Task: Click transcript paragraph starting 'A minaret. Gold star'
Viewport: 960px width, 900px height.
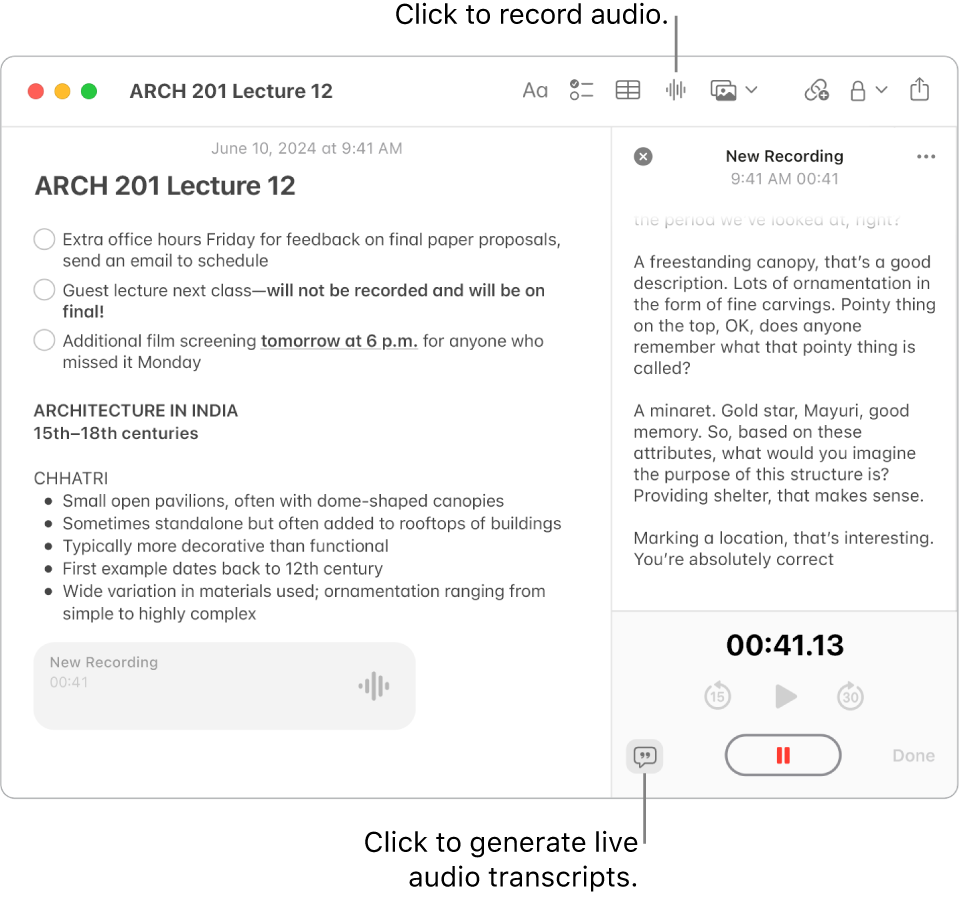Action: pyautogui.click(x=778, y=453)
